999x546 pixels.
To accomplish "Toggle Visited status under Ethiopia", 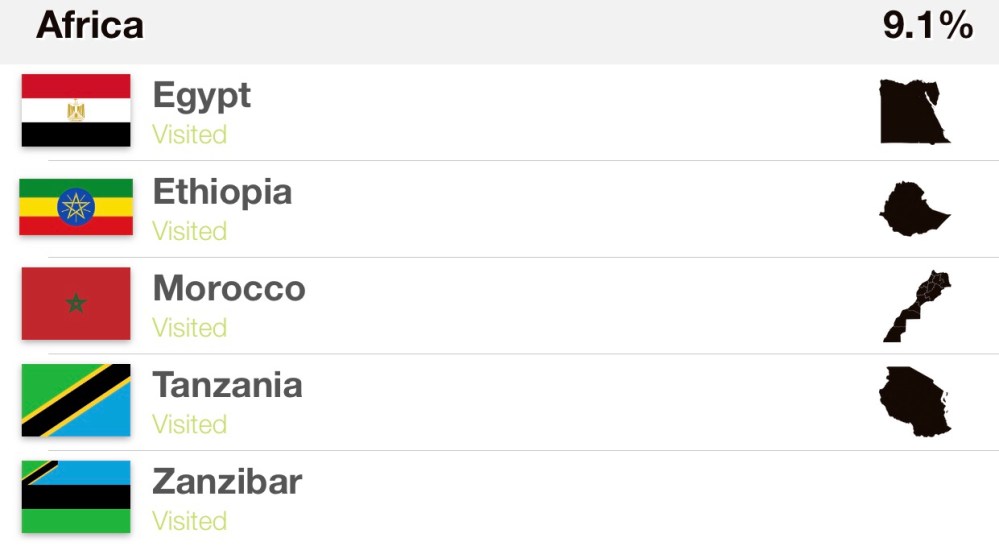I will tap(189, 231).
